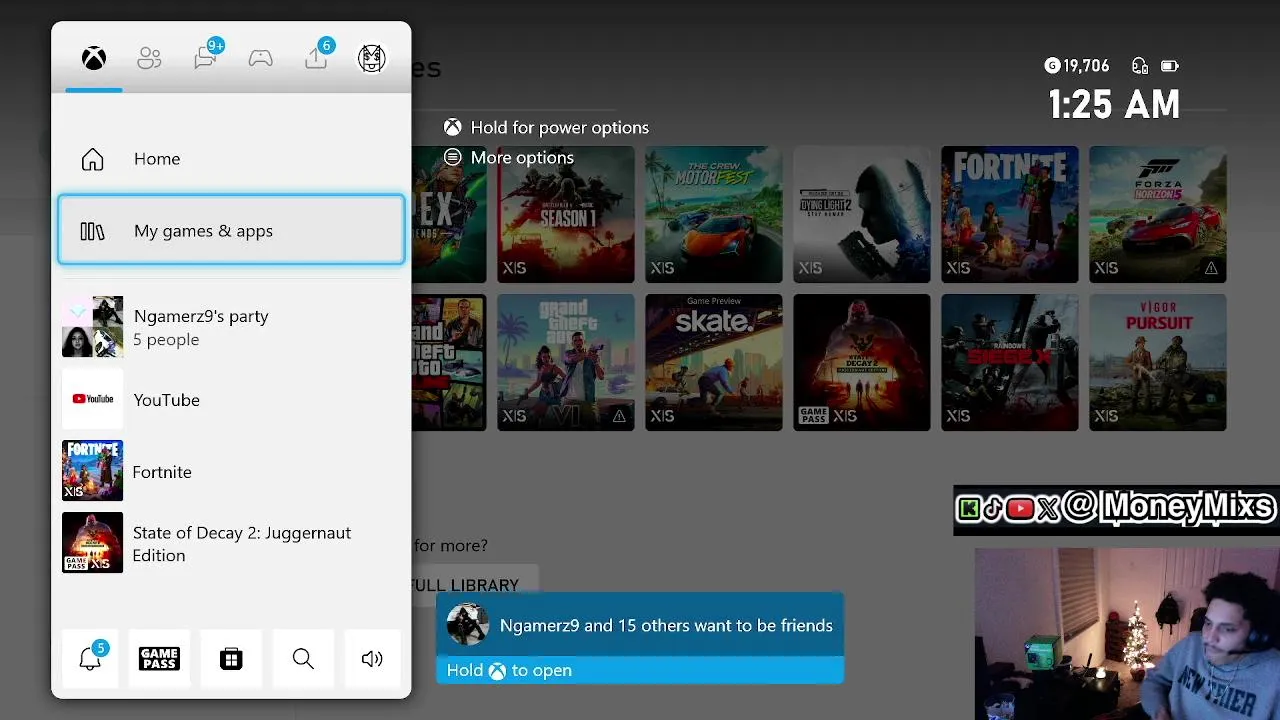Click Ngamerz9's party avatar collage
This screenshot has width=1280, height=720.
(92, 327)
